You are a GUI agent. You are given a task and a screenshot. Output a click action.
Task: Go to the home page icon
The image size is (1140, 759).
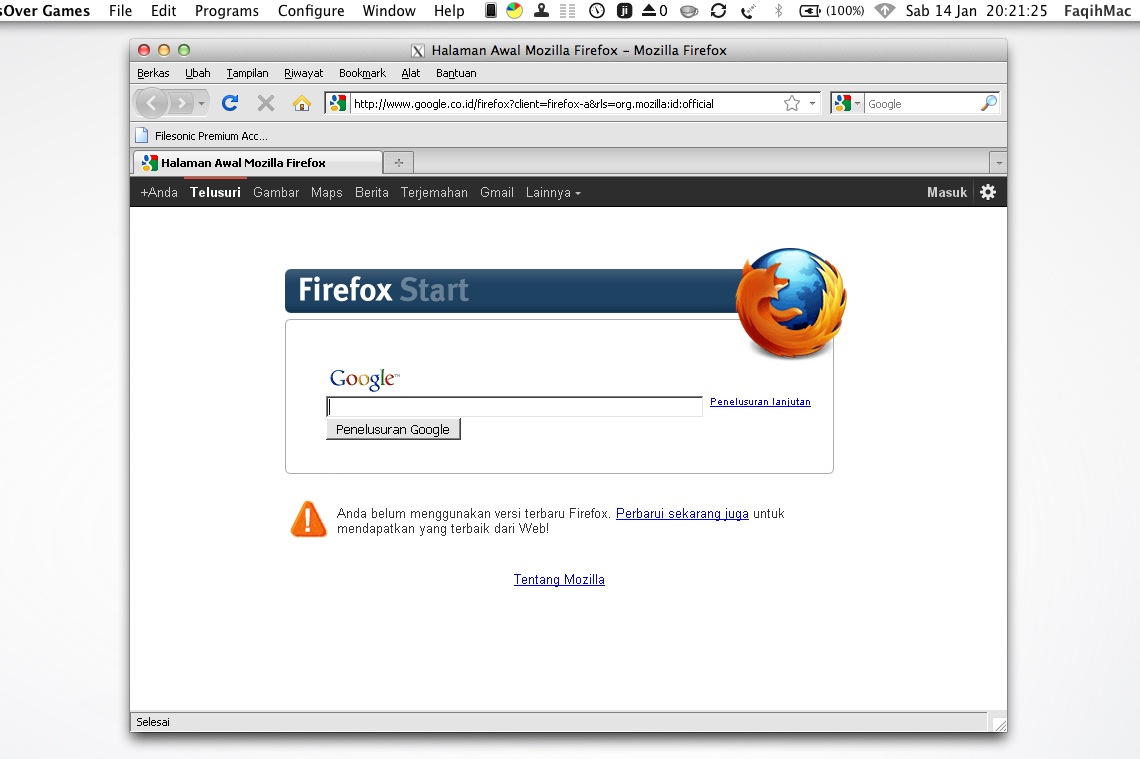[x=302, y=103]
